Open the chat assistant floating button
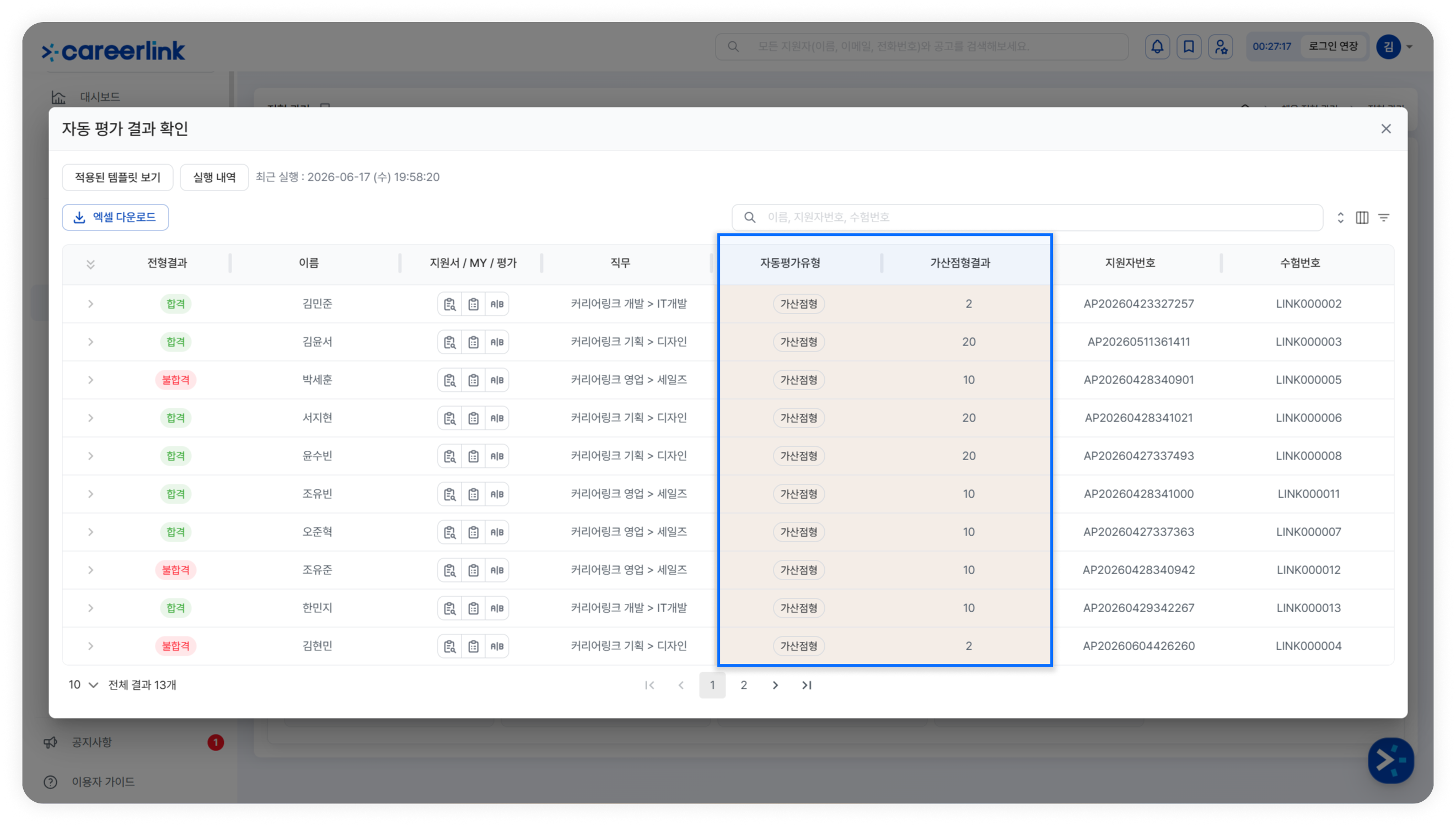 [x=1390, y=760]
